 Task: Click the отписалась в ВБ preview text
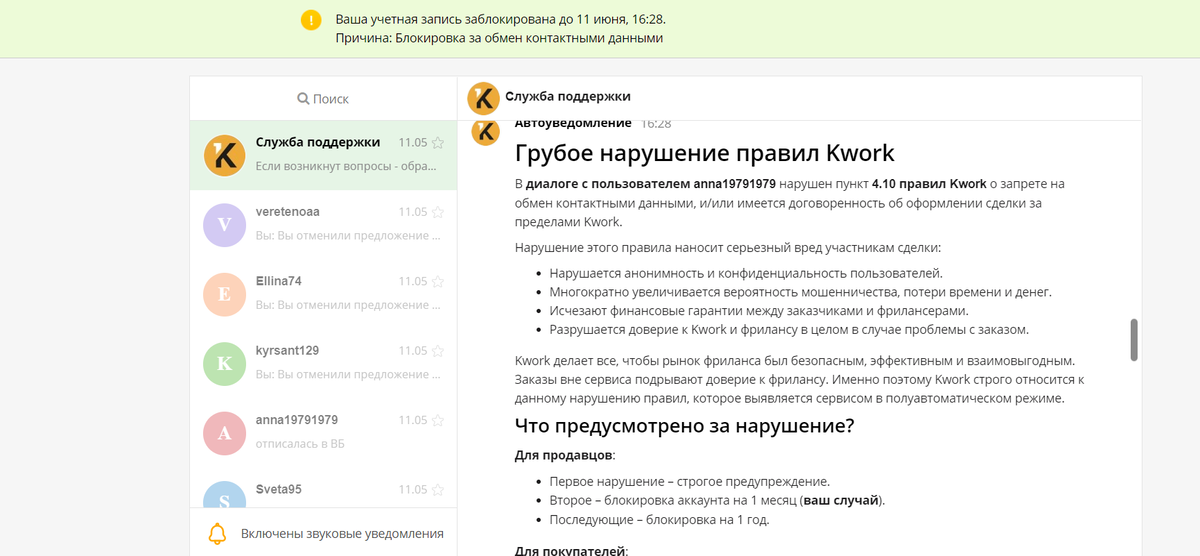click(x=300, y=443)
